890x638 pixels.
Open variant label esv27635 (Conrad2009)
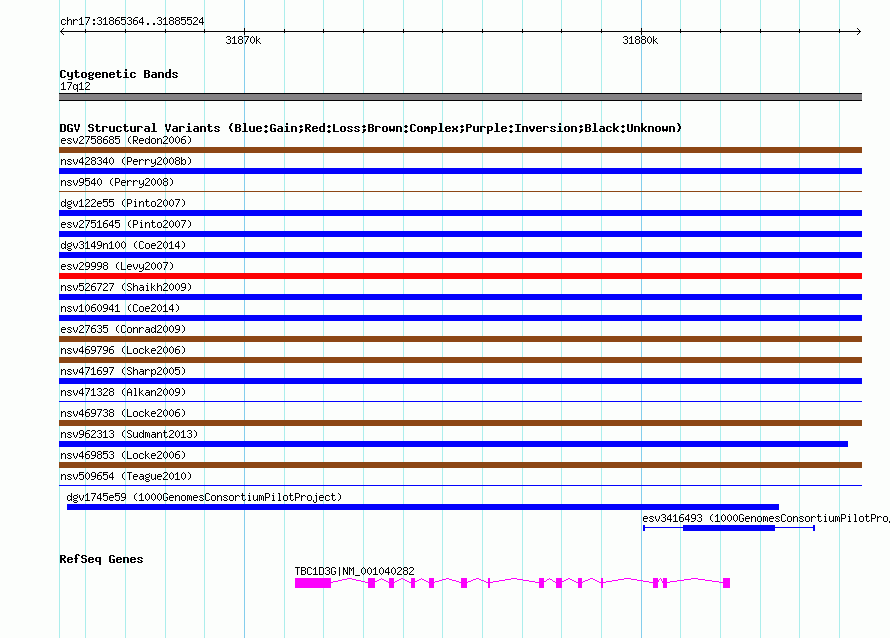point(123,329)
